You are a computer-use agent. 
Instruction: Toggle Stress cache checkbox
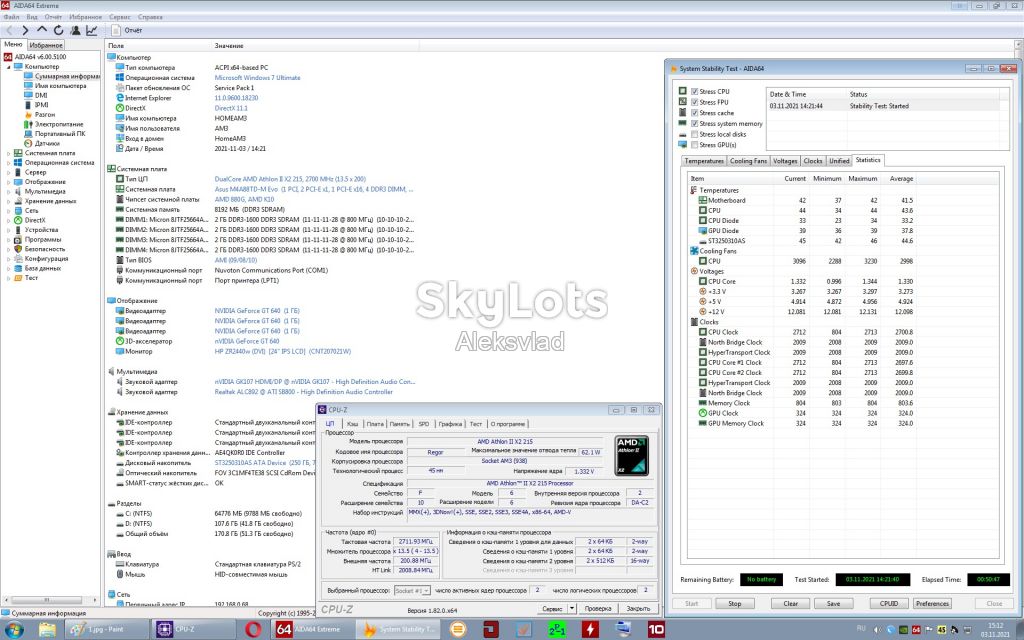(695, 113)
